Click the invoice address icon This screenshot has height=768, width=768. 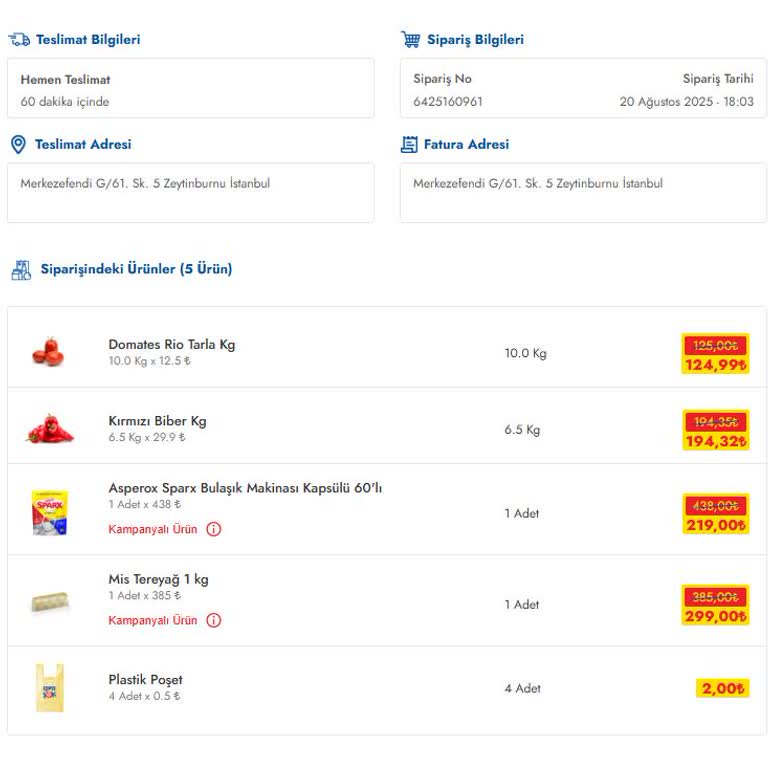click(x=409, y=145)
